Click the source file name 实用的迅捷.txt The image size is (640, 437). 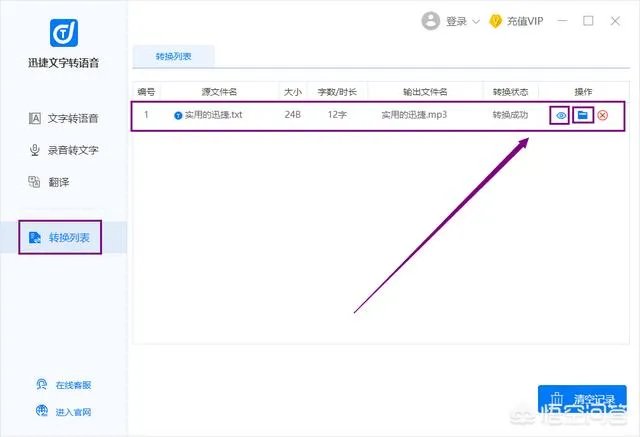[213, 115]
